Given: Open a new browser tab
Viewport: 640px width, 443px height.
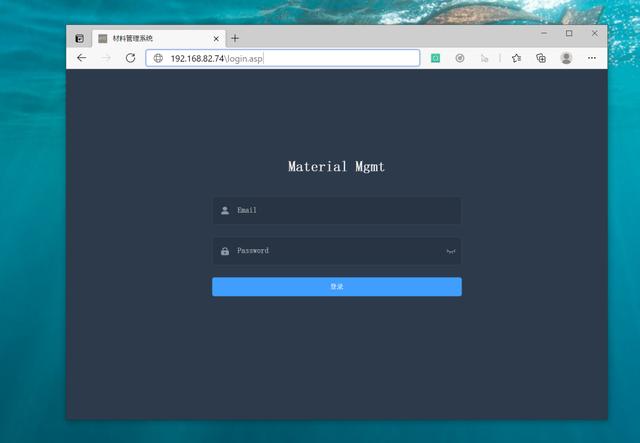Looking at the screenshot, I should click(235, 38).
